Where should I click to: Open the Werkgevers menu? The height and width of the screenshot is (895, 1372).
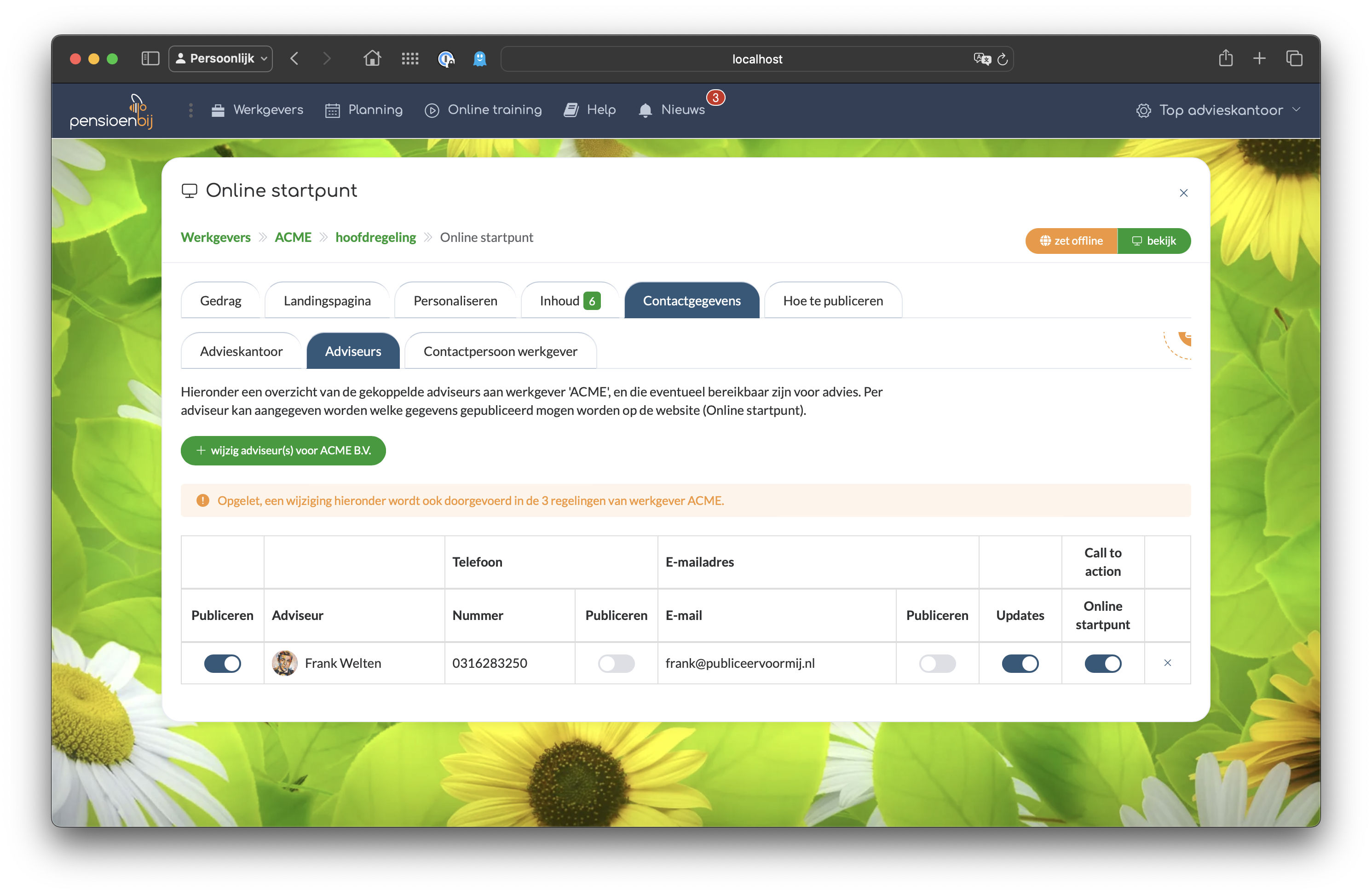point(257,110)
